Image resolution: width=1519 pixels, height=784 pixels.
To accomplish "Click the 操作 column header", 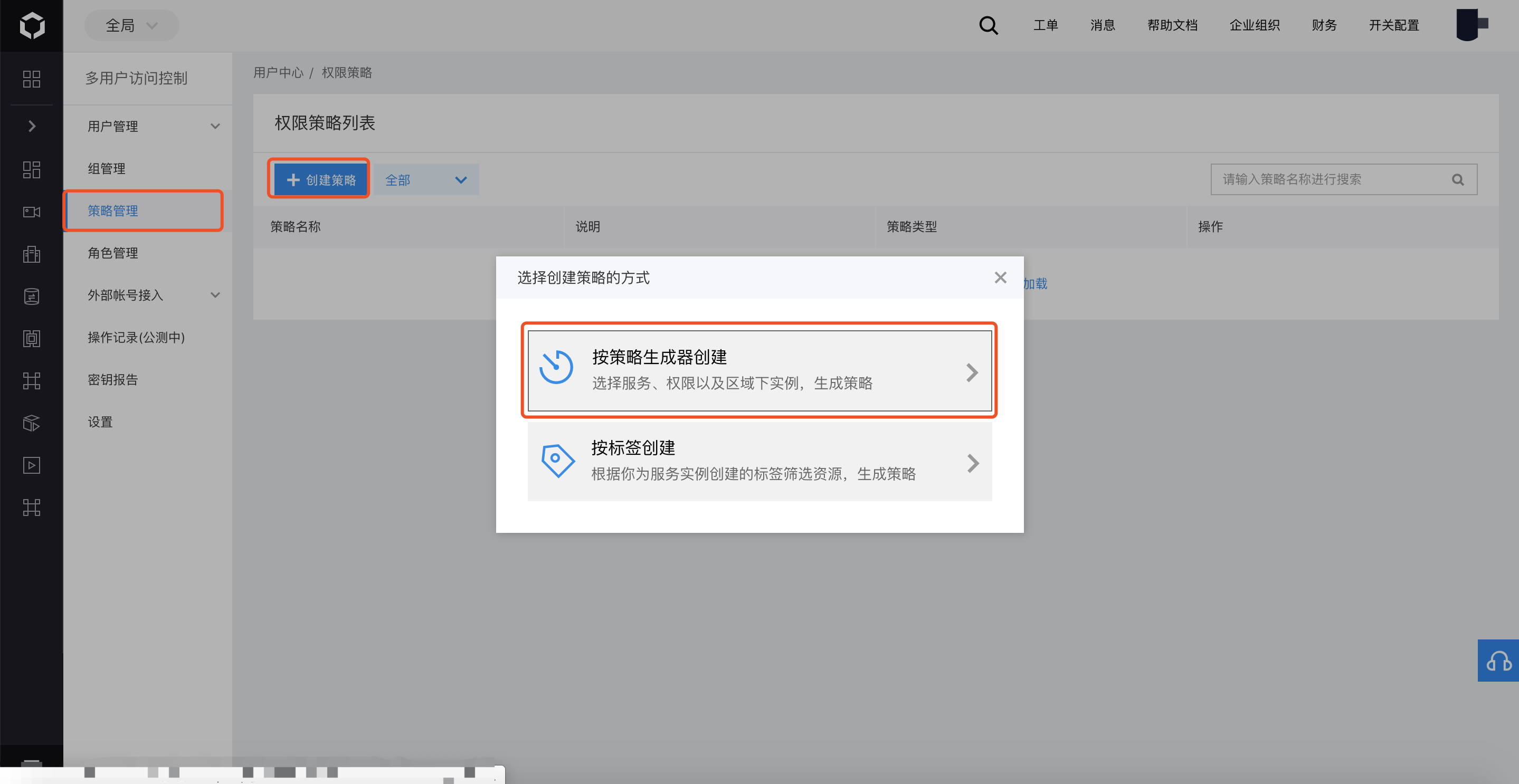I will click(x=1211, y=226).
